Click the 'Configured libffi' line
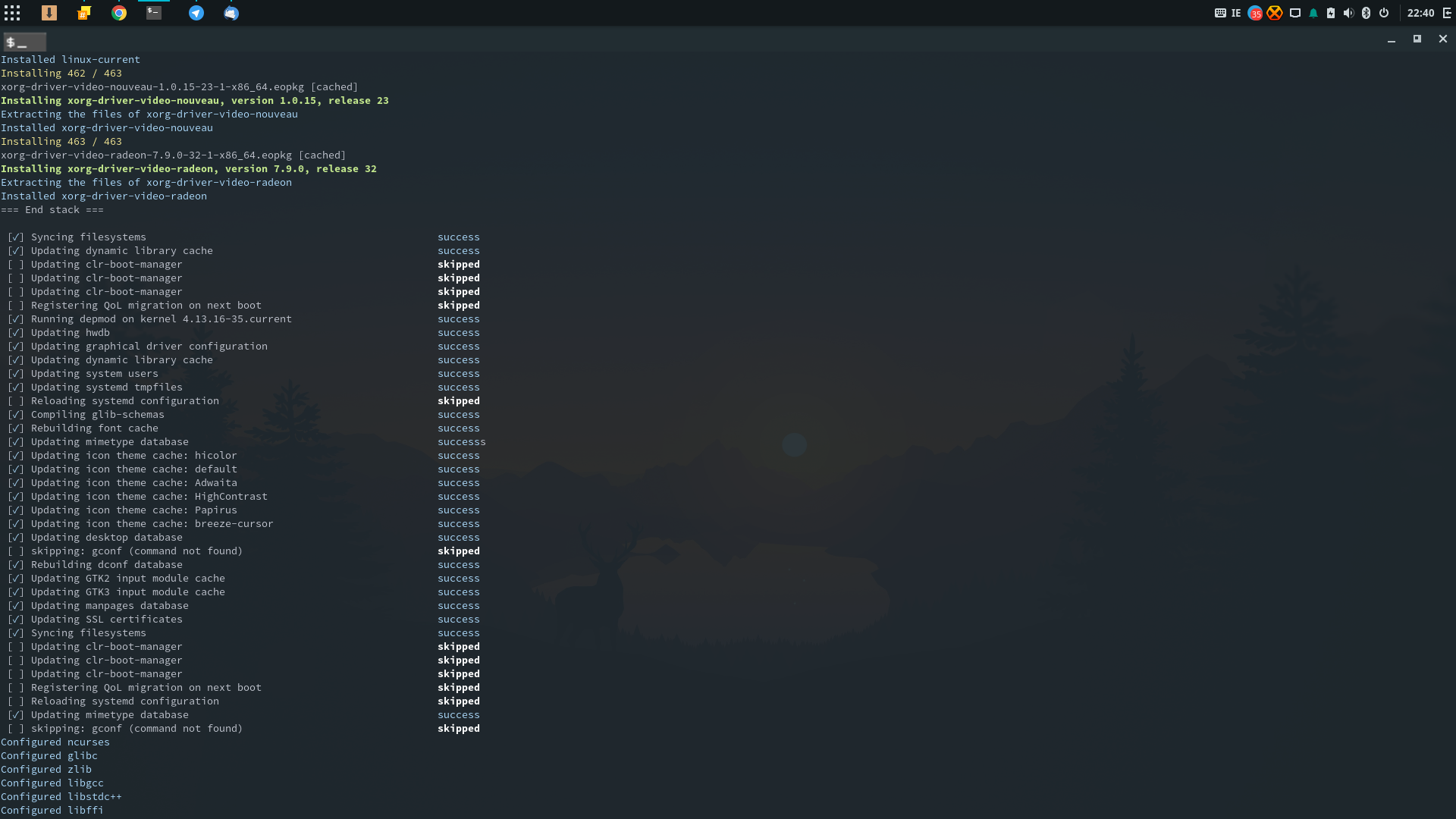 point(52,810)
